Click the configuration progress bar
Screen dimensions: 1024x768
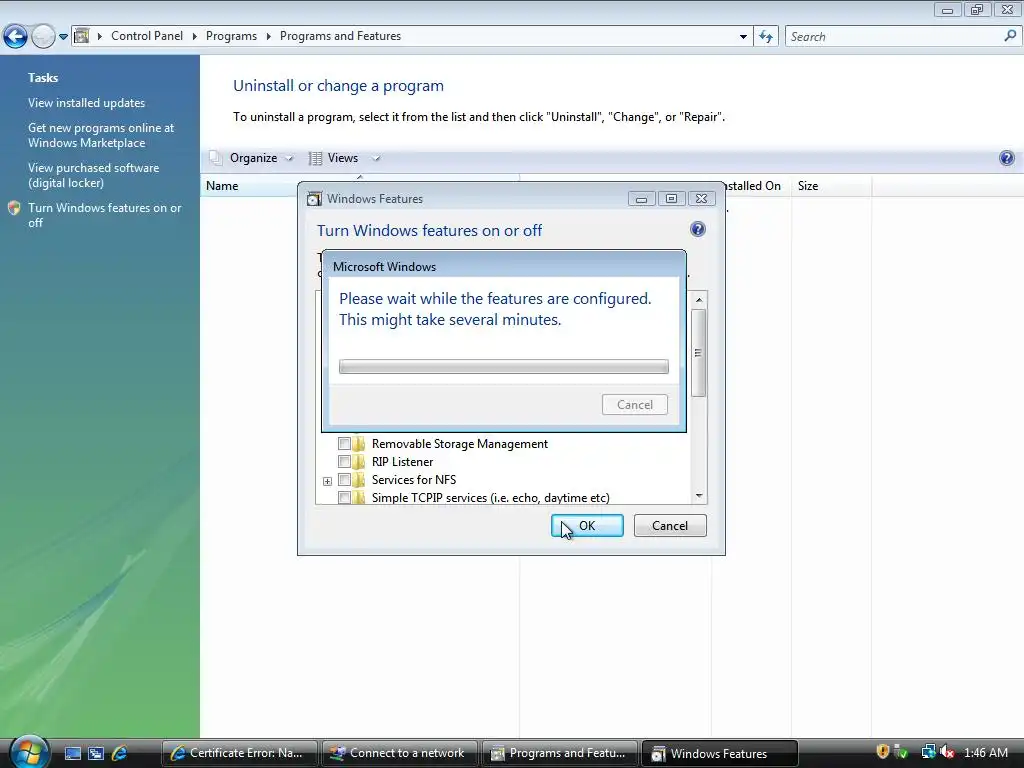(x=504, y=366)
